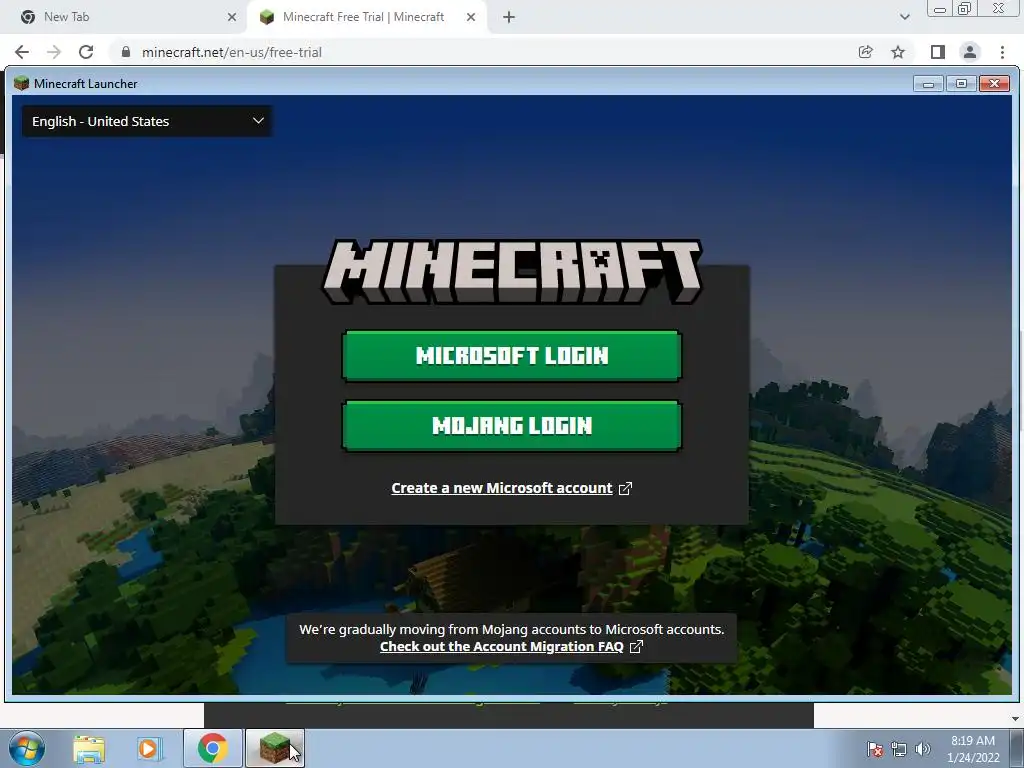Open Create a new Microsoft account link
Screen dimensions: 1024x768
pyautogui.click(x=502, y=488)
